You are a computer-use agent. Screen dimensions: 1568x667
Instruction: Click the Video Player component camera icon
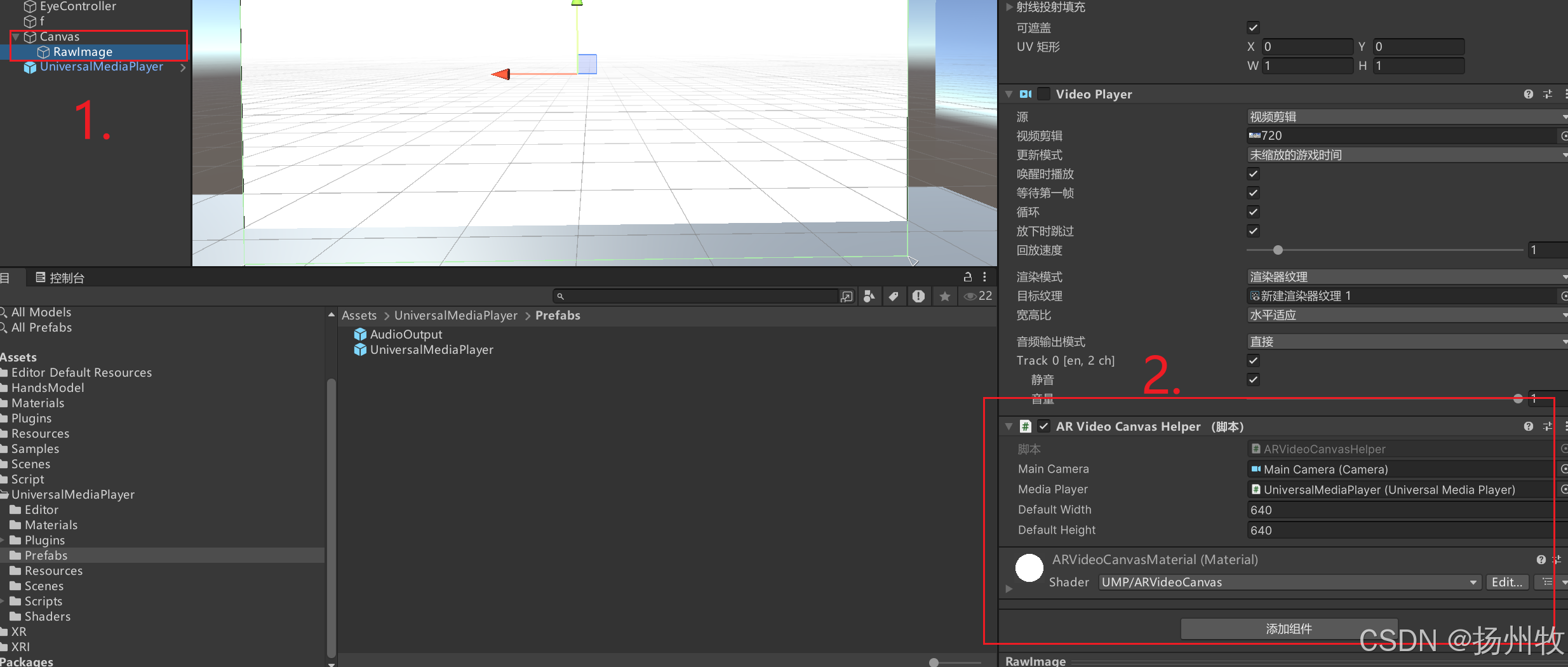1025,94
